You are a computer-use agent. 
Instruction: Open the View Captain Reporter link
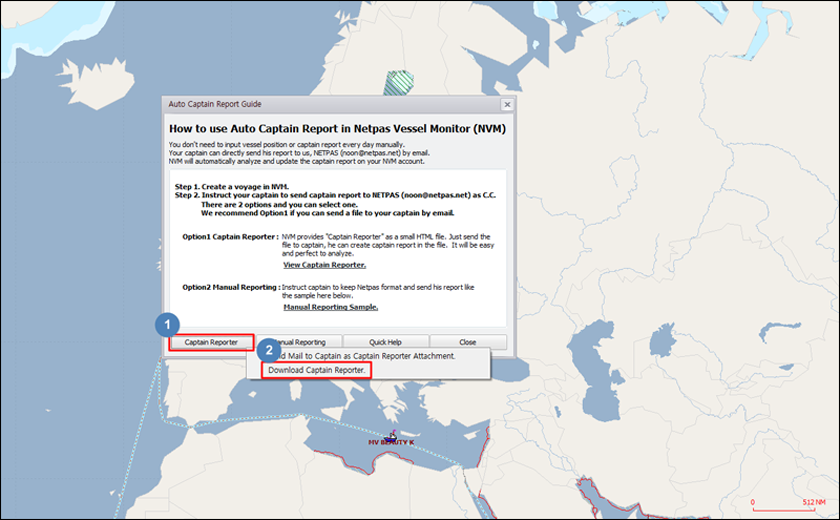[325, 265]
